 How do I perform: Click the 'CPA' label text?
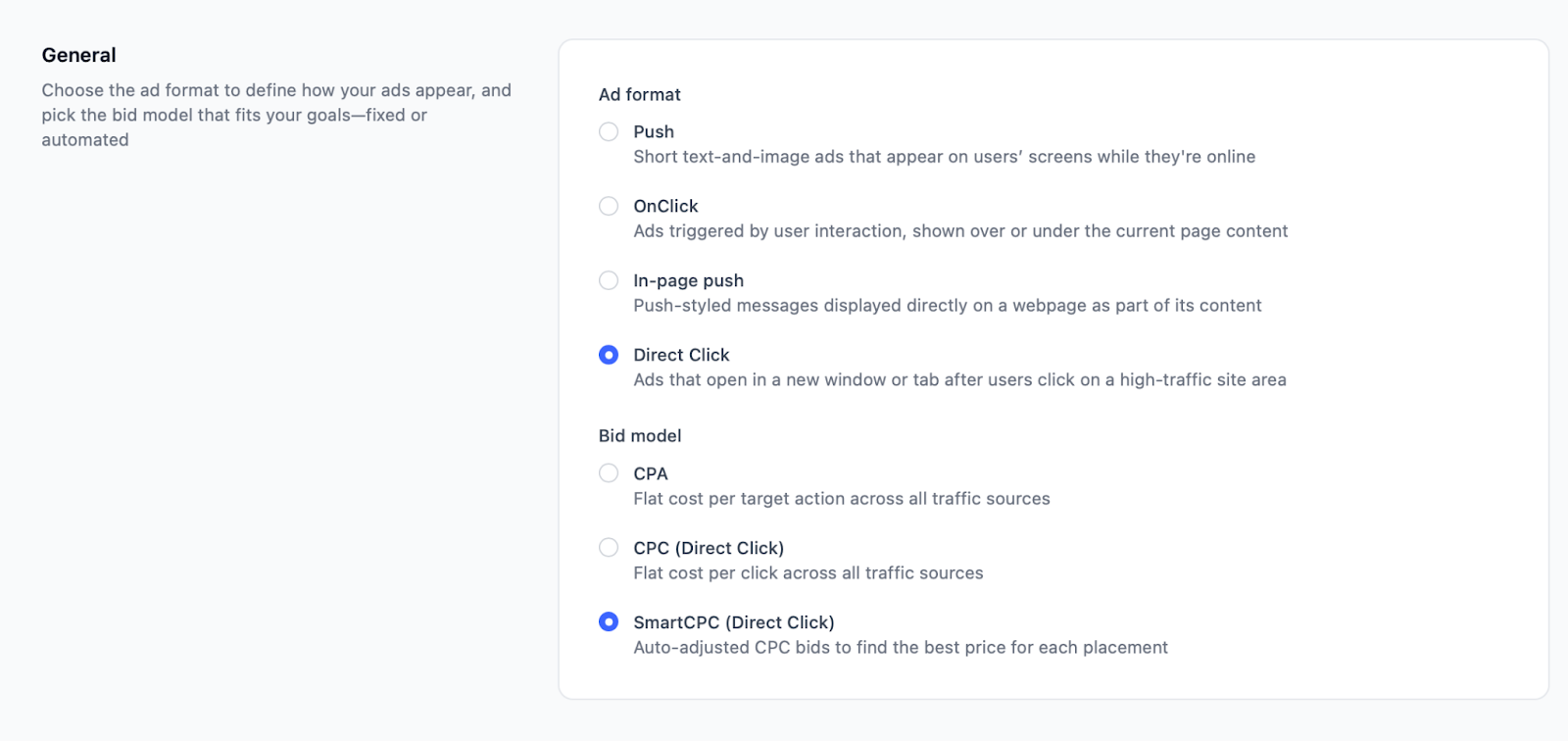point(650,473)
